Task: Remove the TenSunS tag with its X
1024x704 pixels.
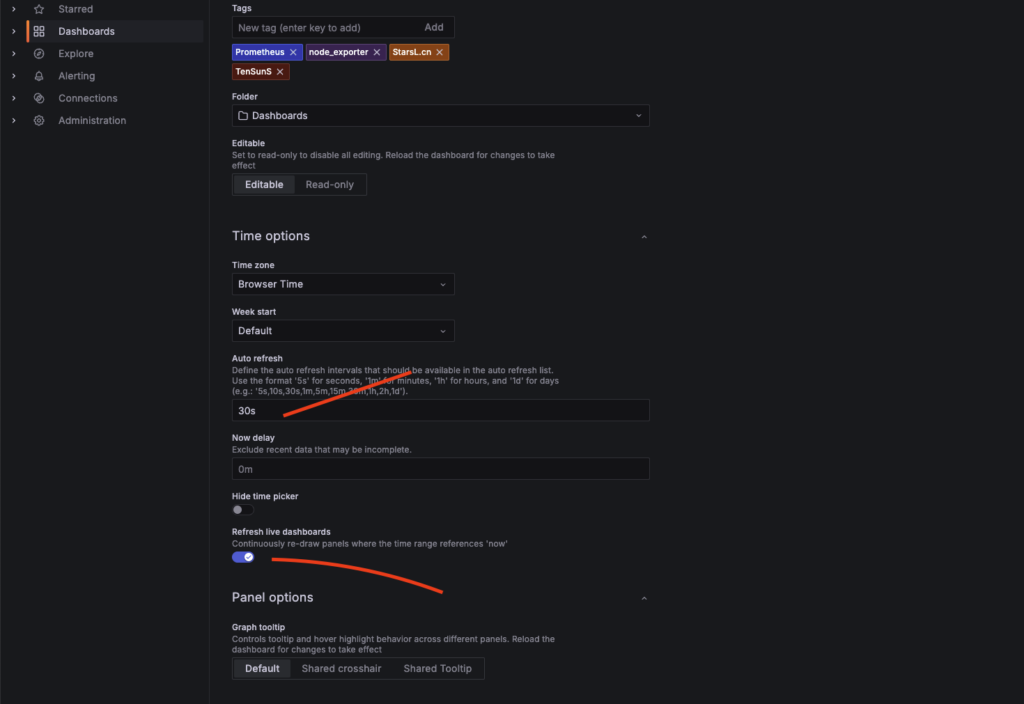Action: 280,72
